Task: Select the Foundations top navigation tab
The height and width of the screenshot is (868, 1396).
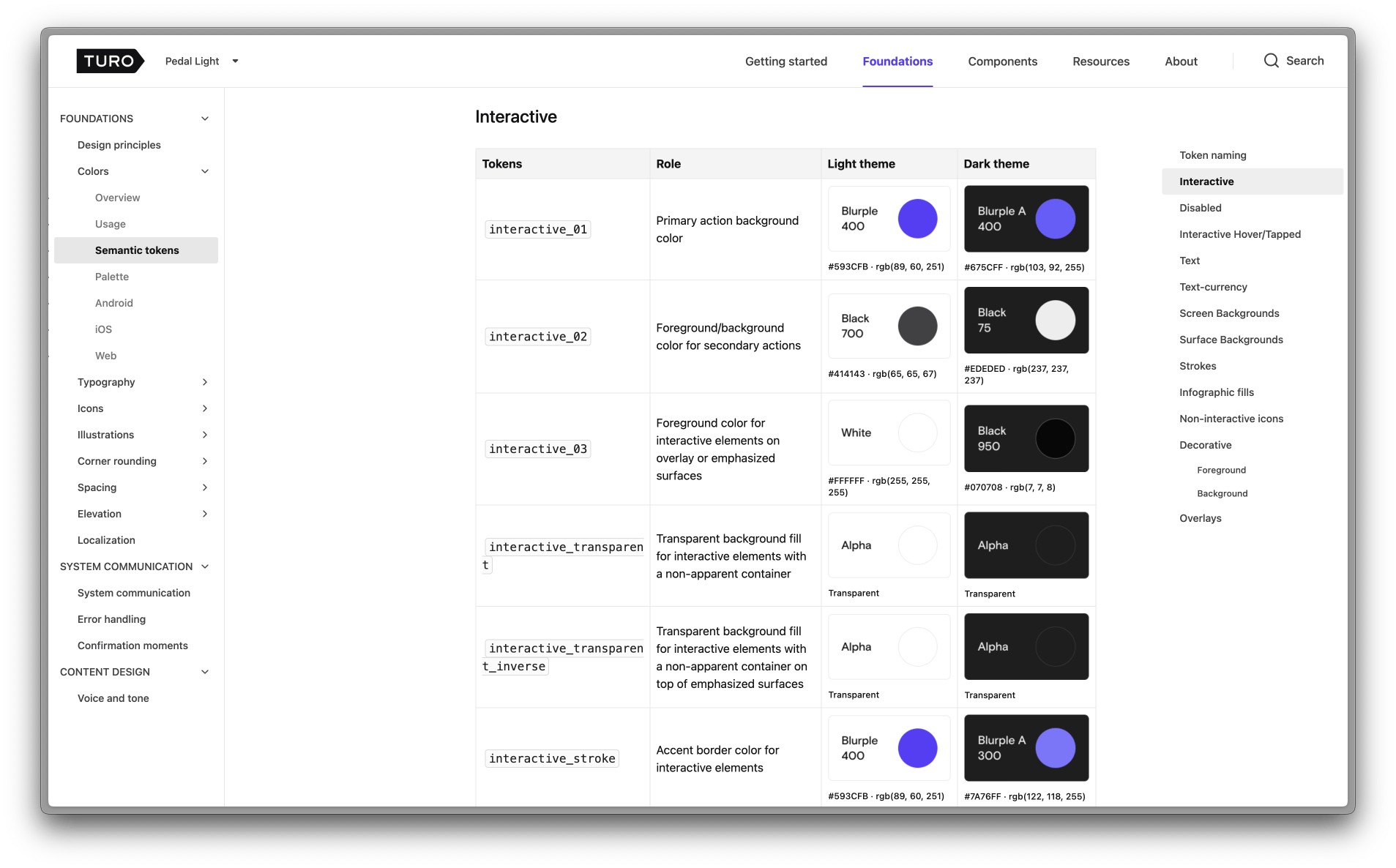Action: (897, 61)
